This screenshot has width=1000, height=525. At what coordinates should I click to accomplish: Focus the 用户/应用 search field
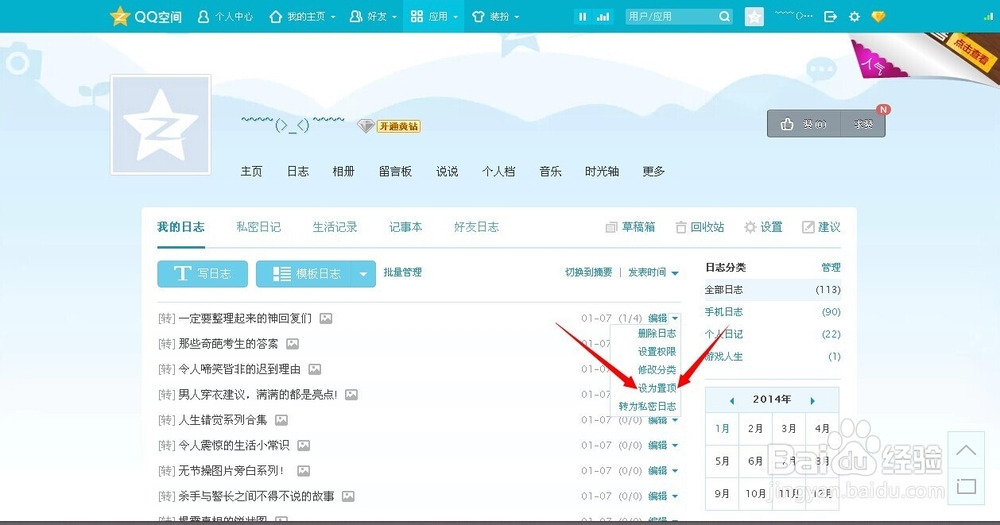(x=670, y=17)
